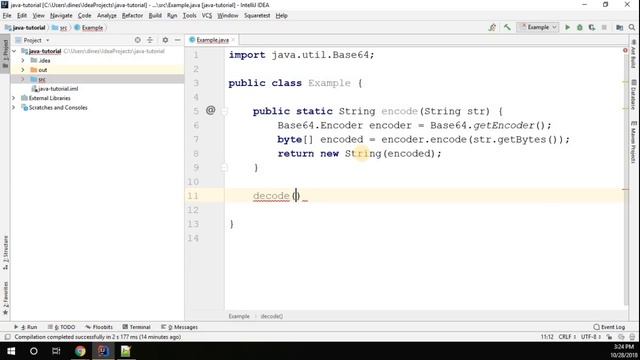
Task: Toggle the Run tool window button
Action: pyautogui.click(x=26, y=327)
